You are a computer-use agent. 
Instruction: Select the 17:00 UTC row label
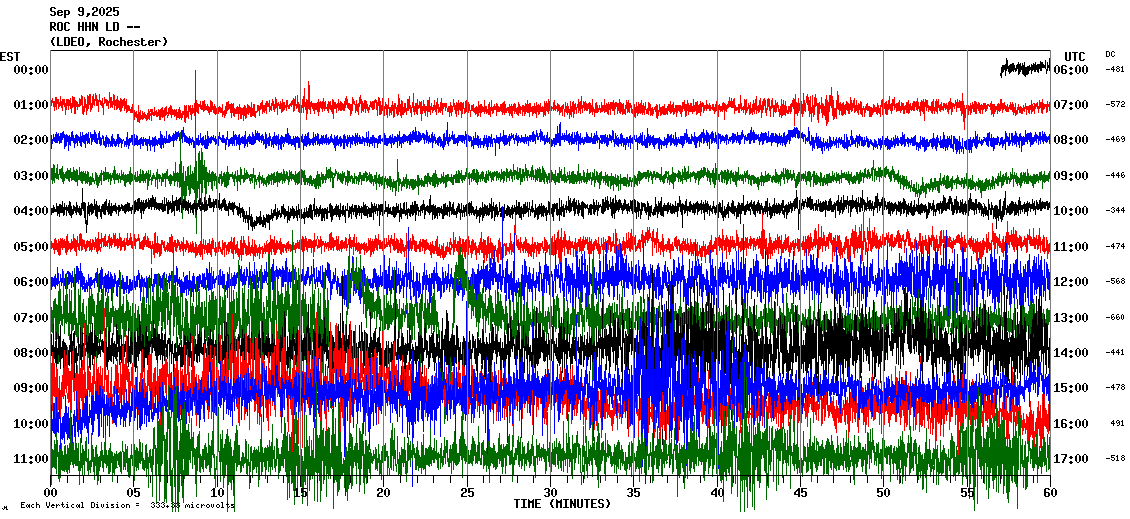pos(1071,459)
